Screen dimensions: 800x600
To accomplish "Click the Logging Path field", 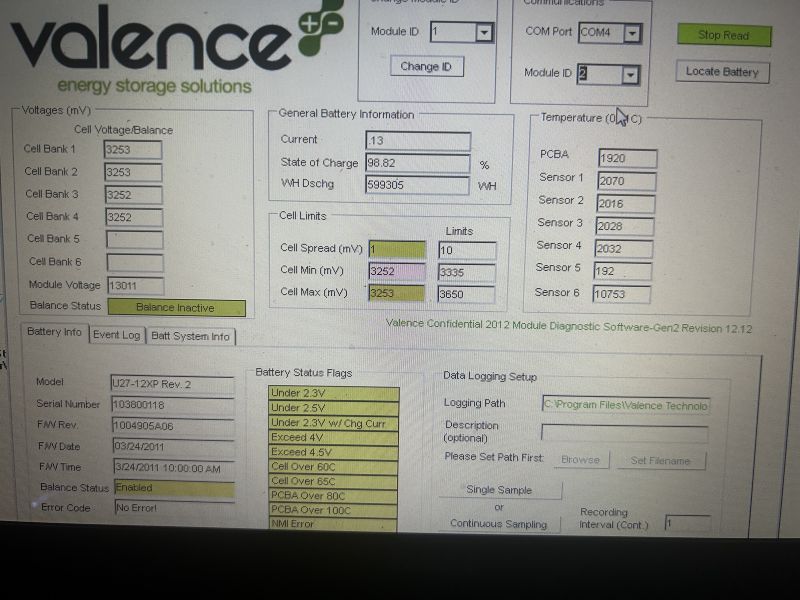I will 626,405.
